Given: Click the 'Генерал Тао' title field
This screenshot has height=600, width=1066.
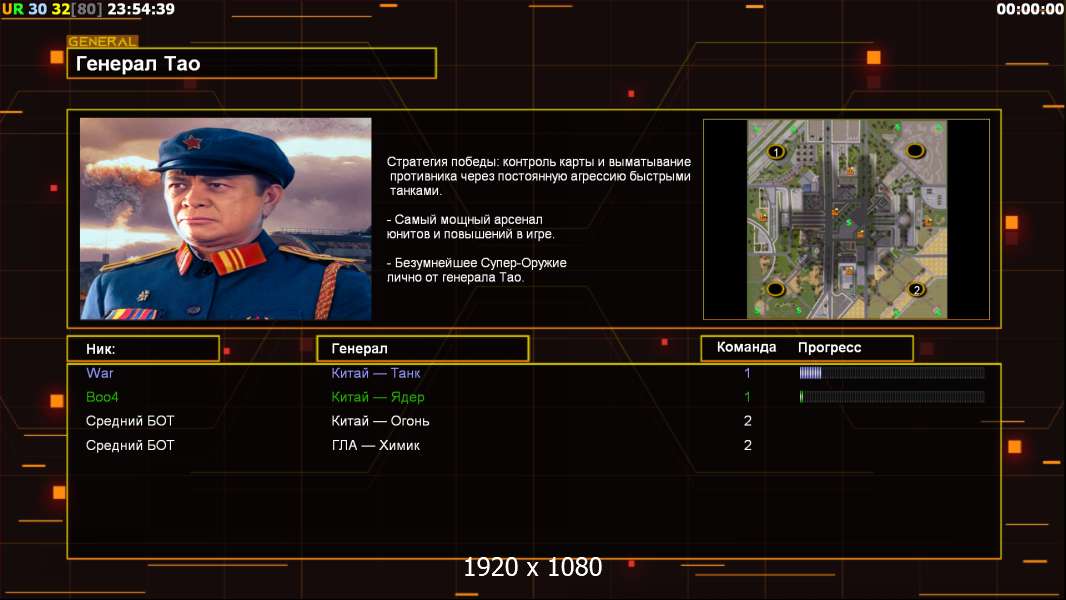Looking at the screenshot, I should [252, 63].
